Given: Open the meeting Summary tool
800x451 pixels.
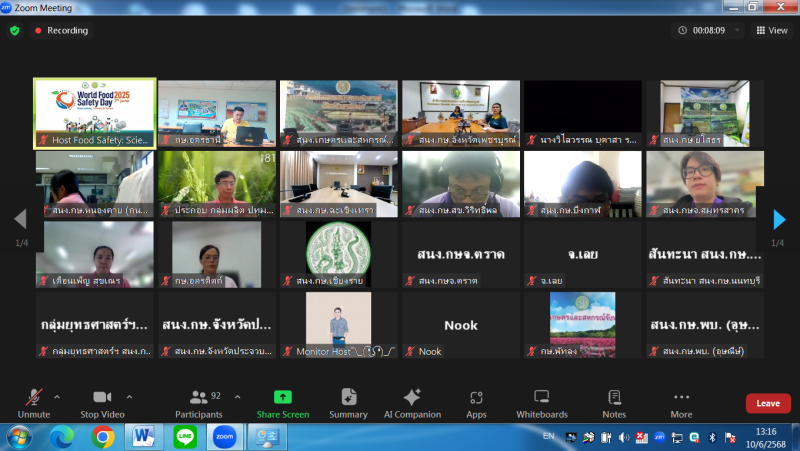Looking at the screenshot, I should [348, 397].
